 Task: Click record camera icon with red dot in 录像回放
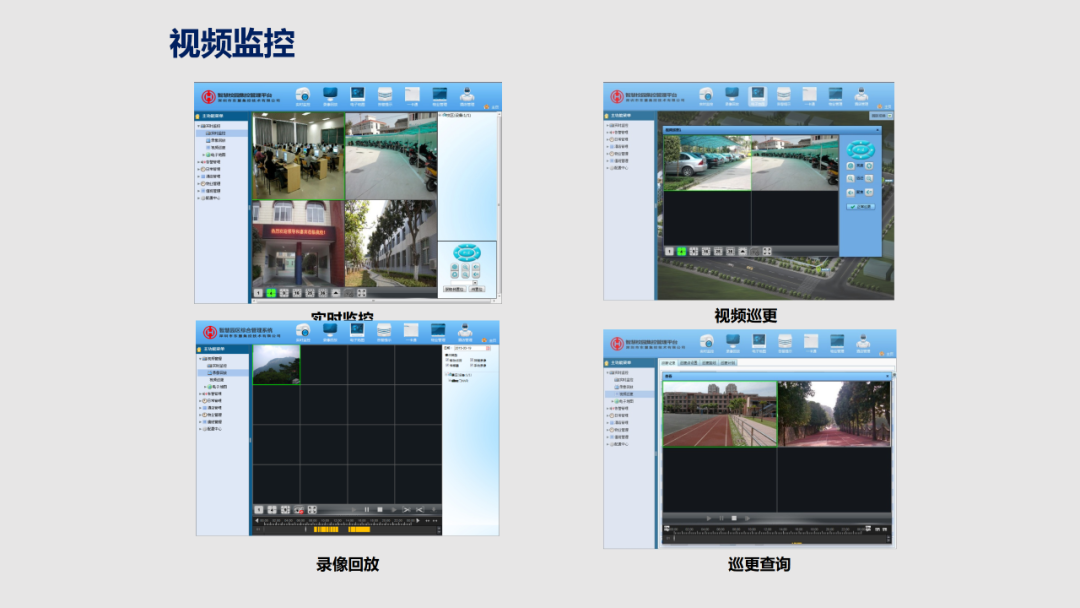299,510
